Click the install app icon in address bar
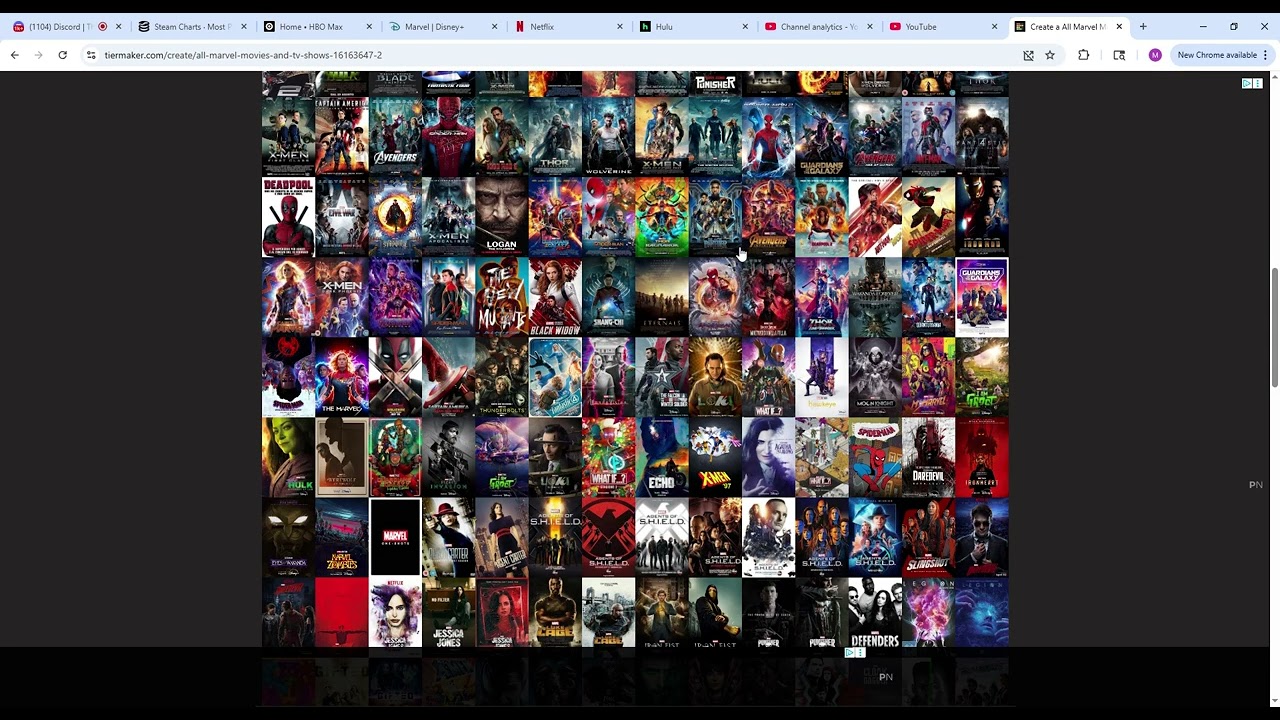Screen dimensions: 1280x720 1028,55
